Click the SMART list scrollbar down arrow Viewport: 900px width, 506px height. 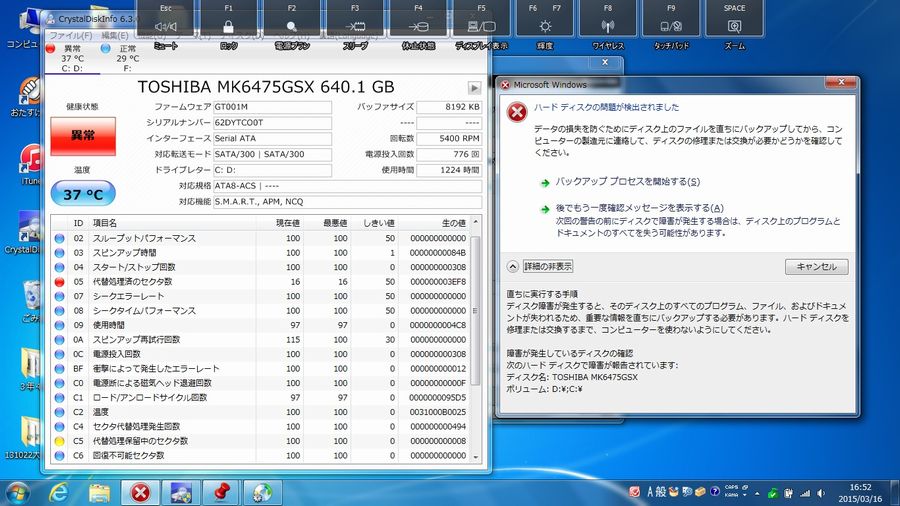pyautogui.click(x=475, y=457)
